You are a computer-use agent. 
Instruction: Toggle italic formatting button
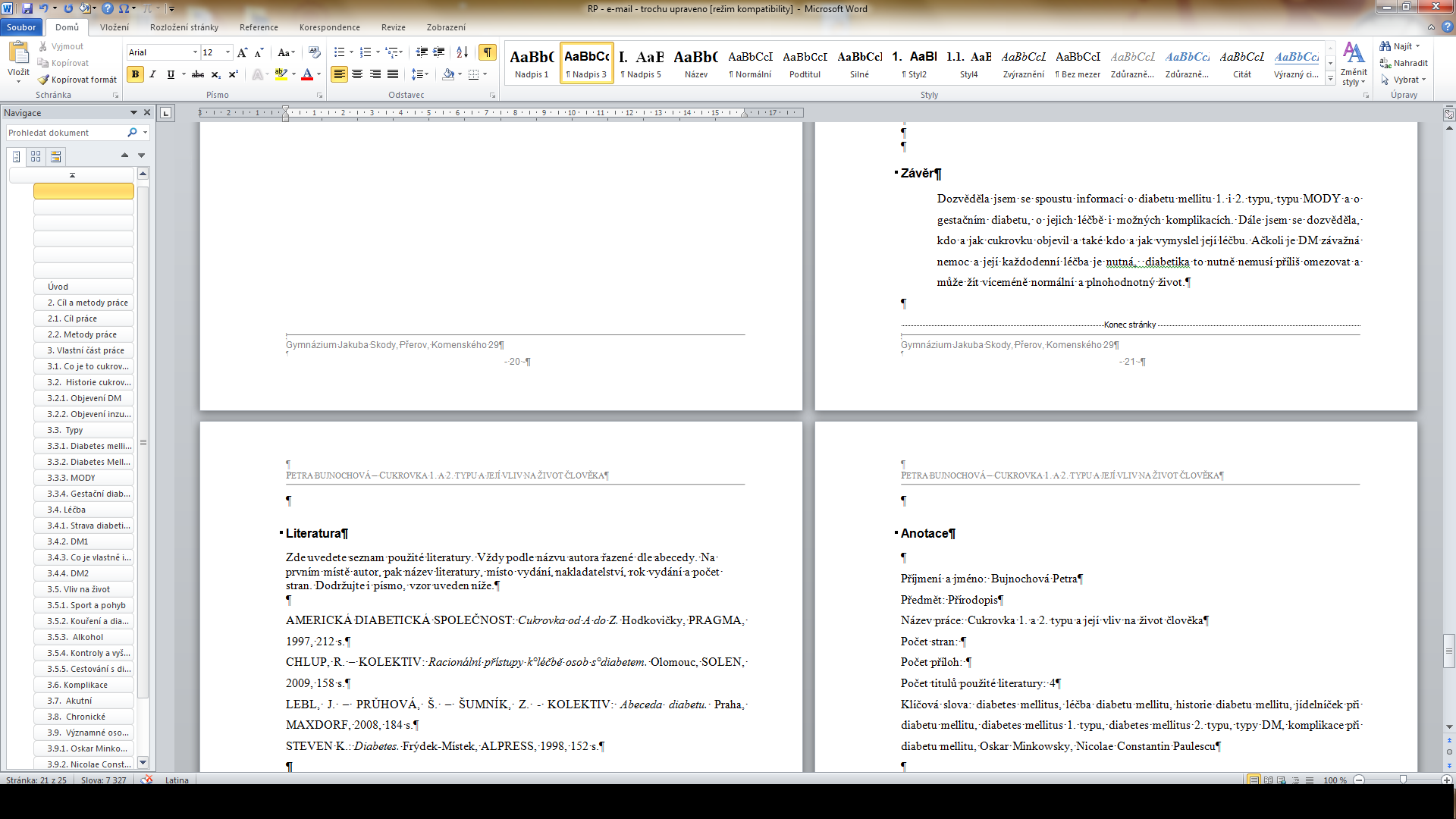tap(152, 74)
